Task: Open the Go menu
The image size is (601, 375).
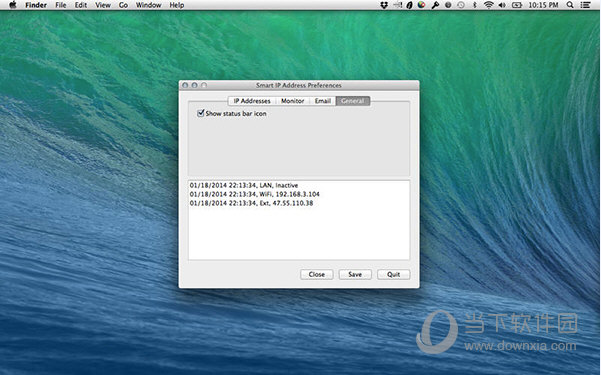Action: 123,5
